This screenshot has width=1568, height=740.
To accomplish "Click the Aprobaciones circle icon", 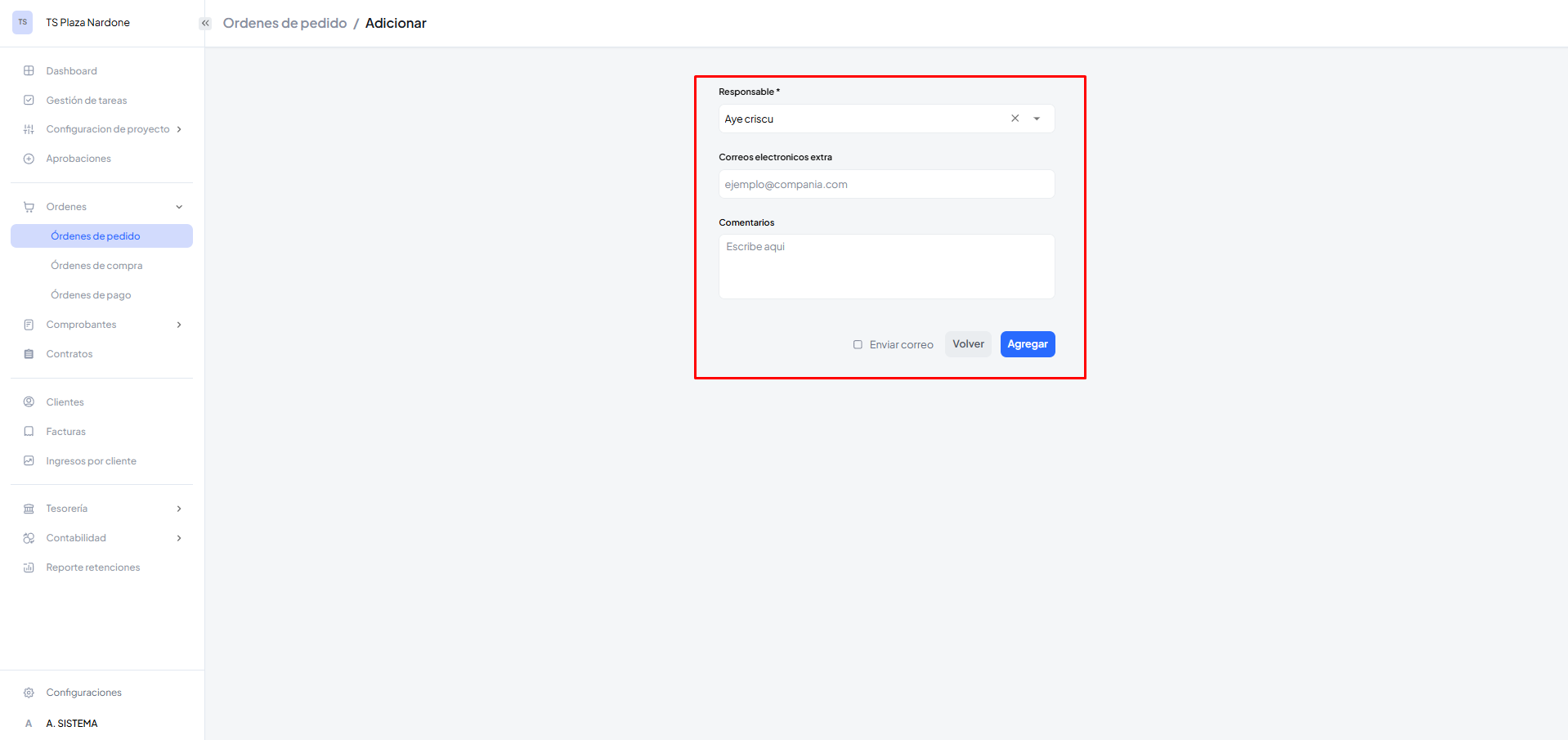I will 29,159.
